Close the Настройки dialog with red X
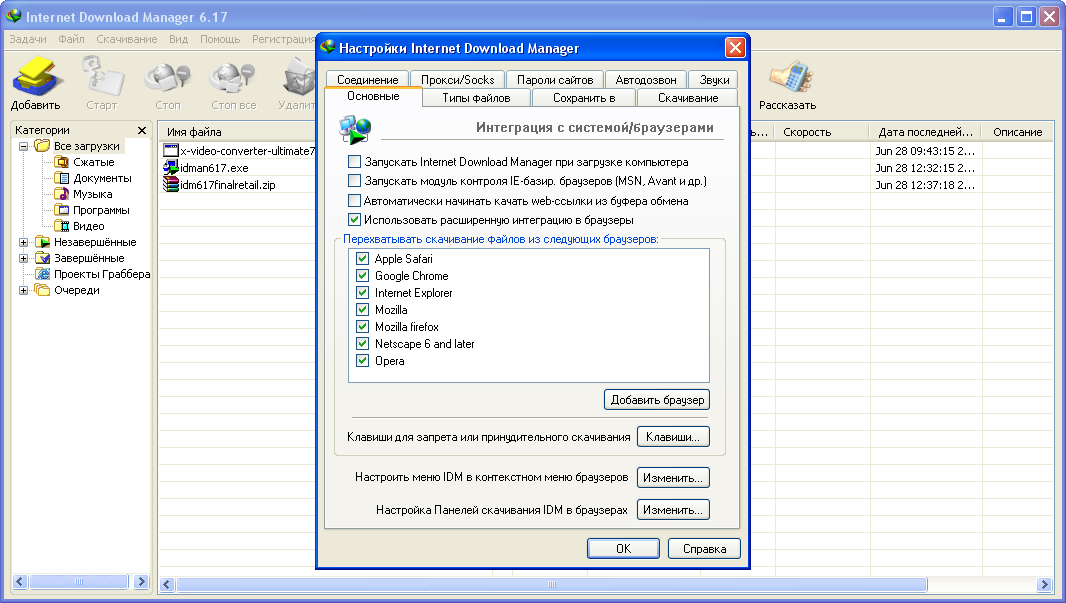 735,48
